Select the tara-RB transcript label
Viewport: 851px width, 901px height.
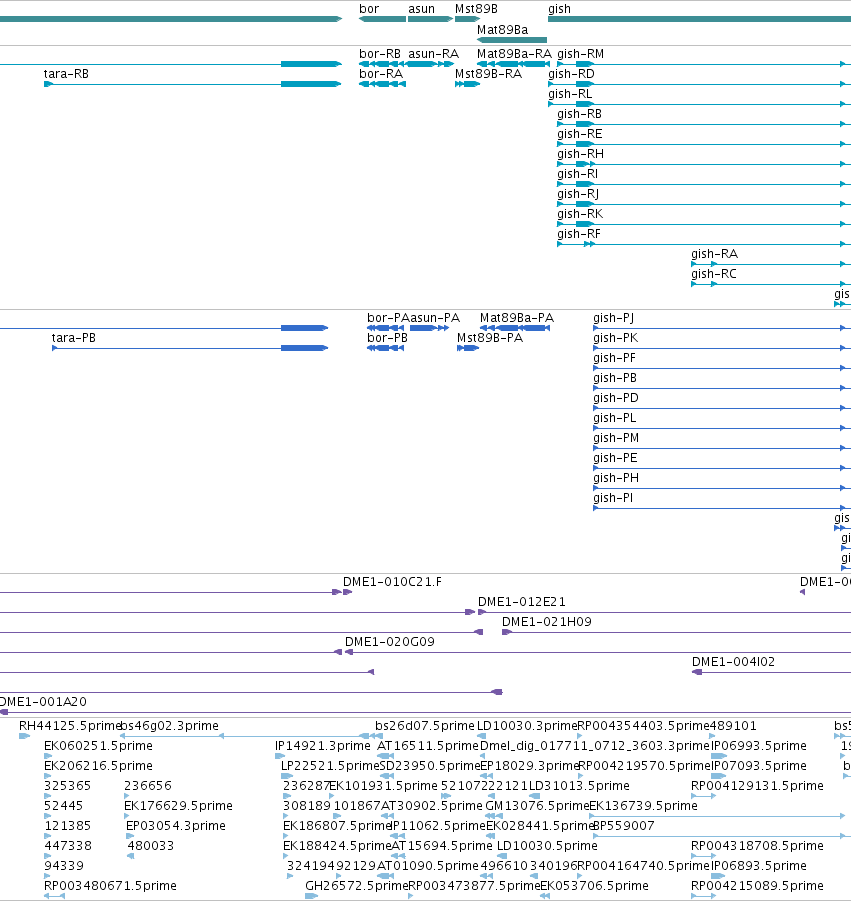coord(66,74)
